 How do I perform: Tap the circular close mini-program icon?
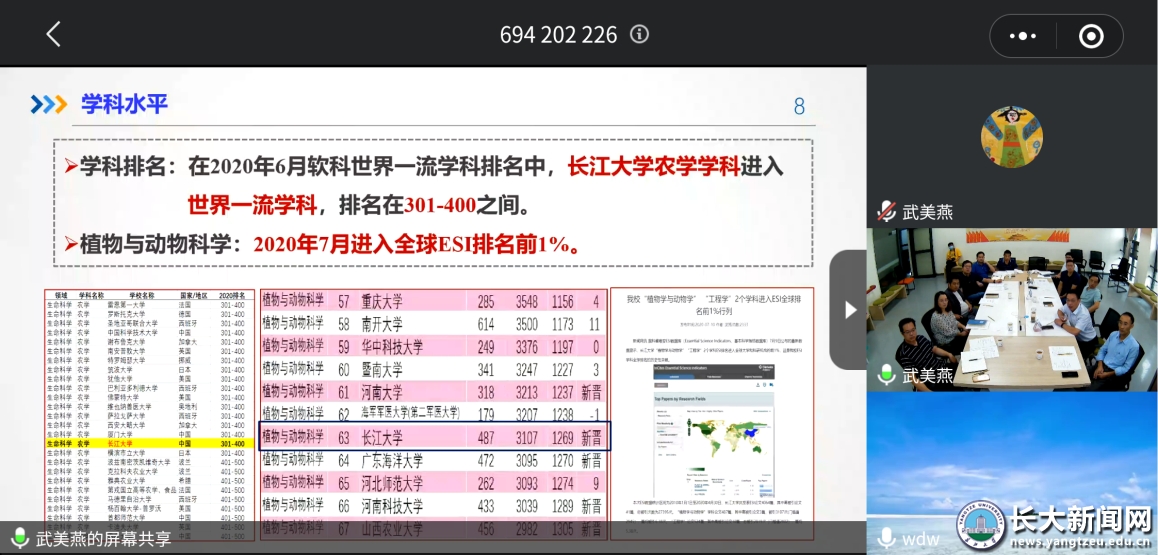point(1091,35)
